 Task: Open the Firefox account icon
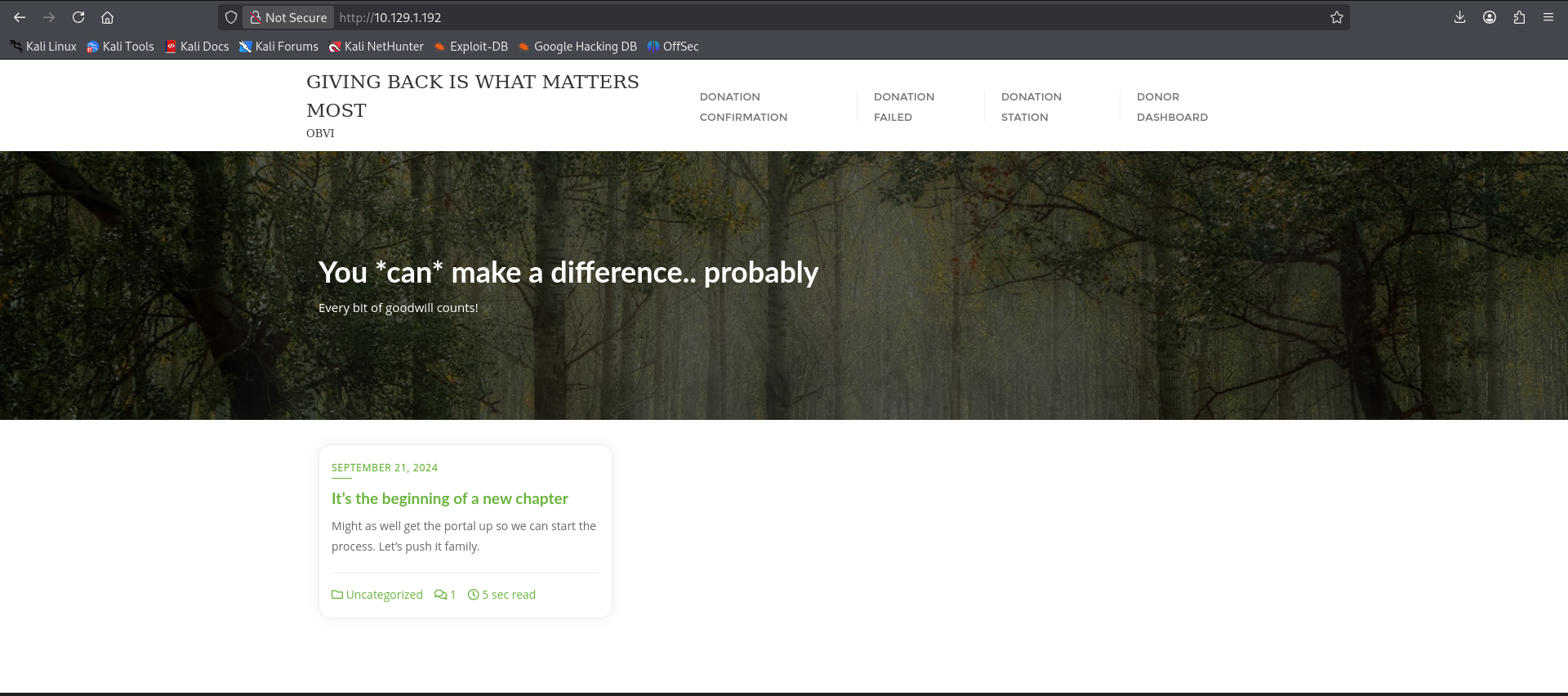pyautogui.click(x=1489, y=17)
